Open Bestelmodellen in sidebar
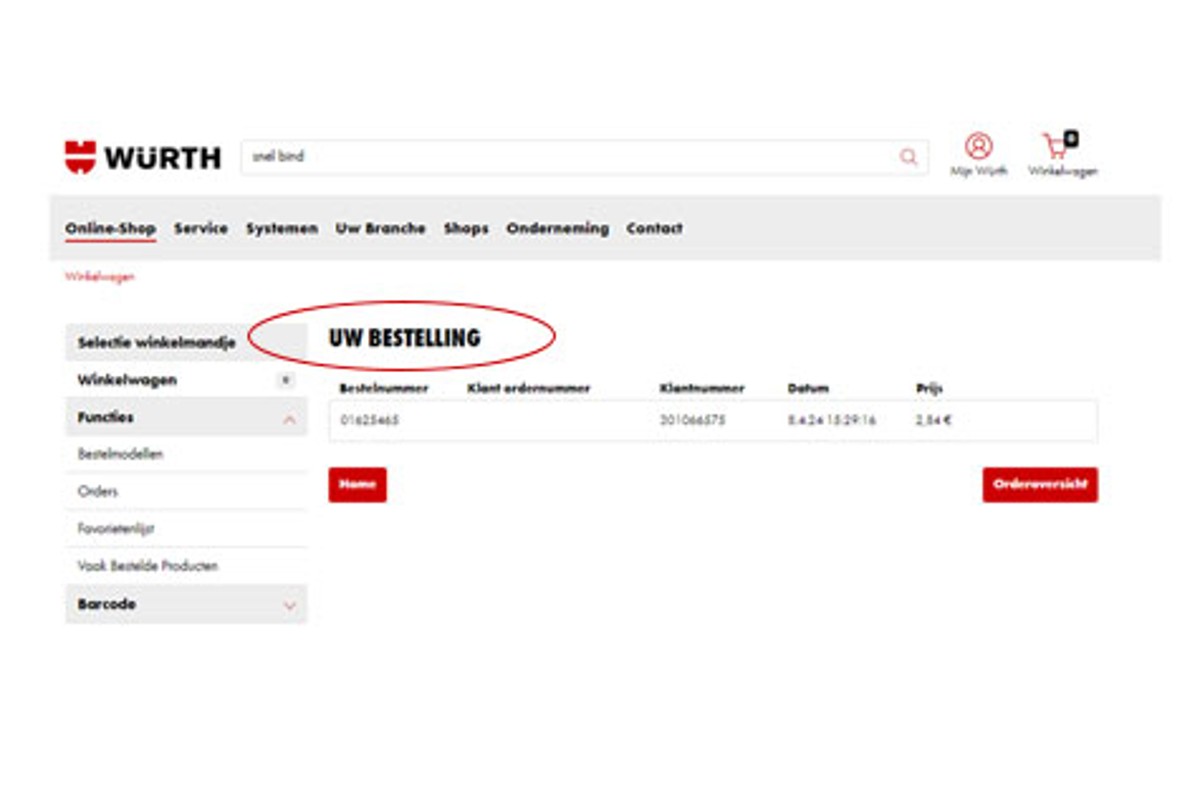The height and width of the screenshot is (801, 1200). [x=120, y=454]
